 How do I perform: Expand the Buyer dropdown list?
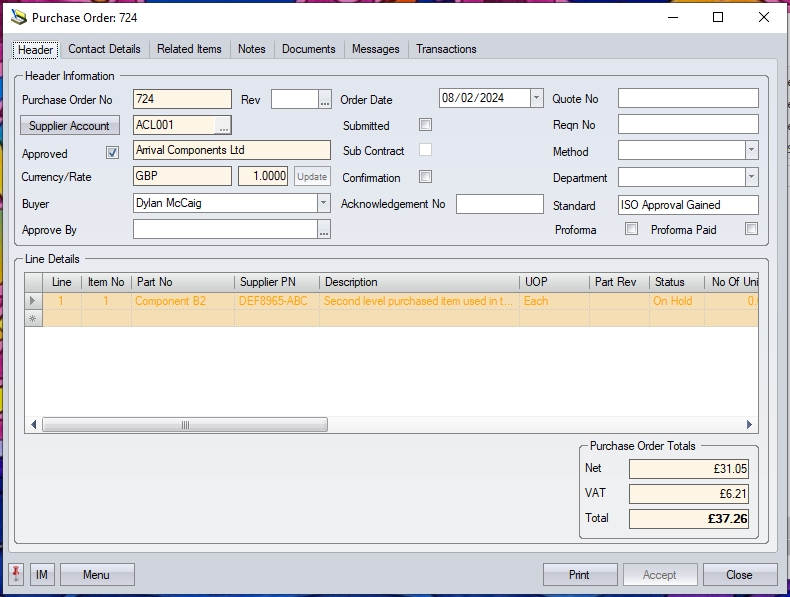323,203
